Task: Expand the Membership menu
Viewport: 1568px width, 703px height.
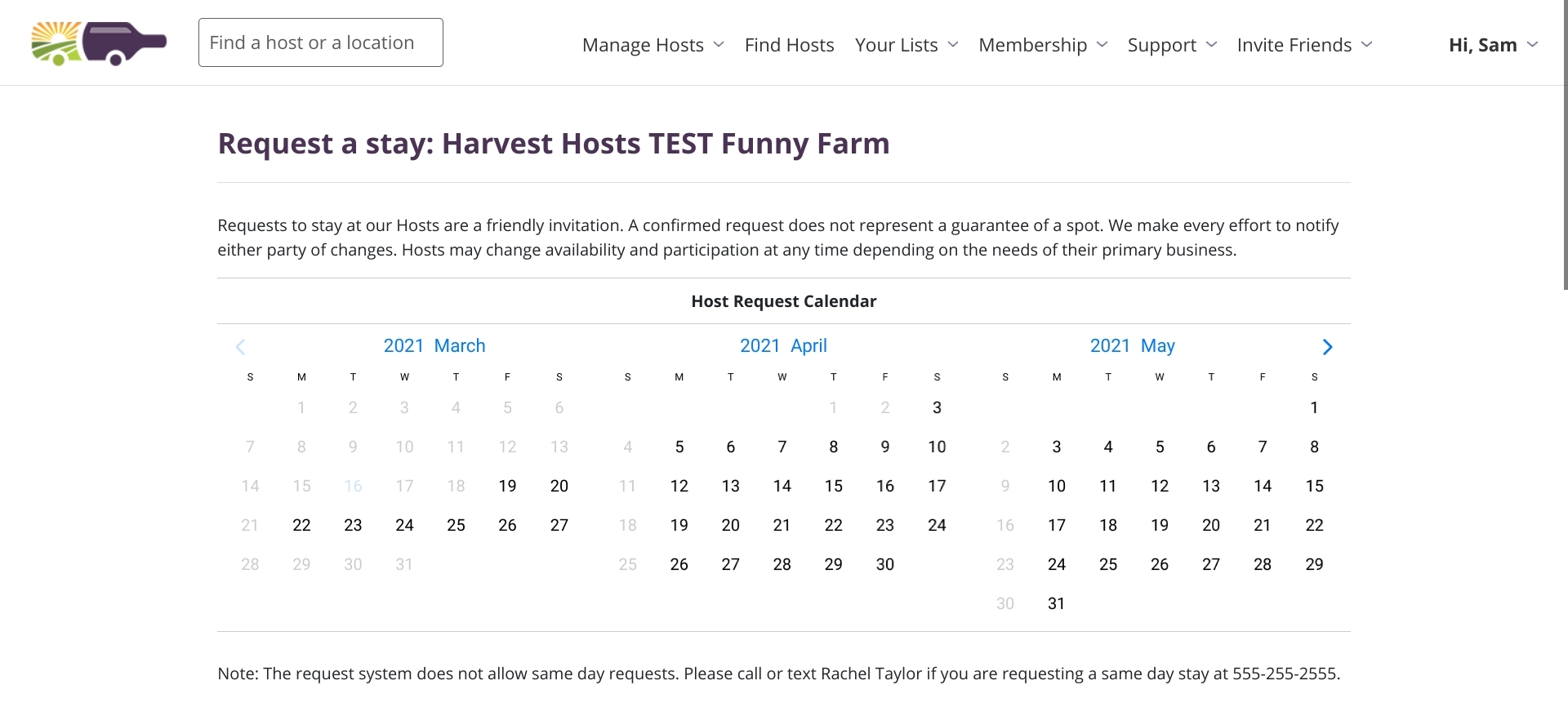Action: [x=1043, y=45]
